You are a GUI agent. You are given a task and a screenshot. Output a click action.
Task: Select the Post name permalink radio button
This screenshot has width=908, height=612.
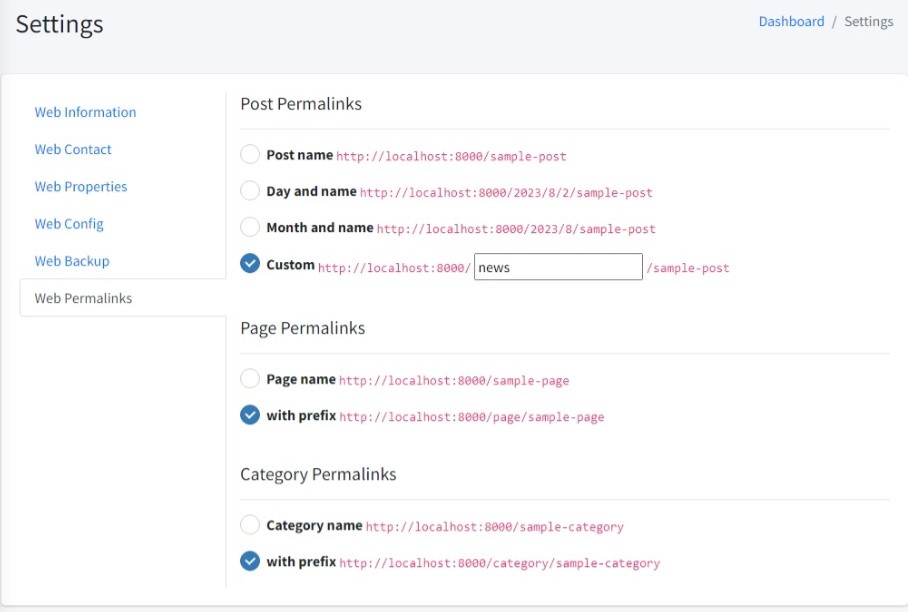(250, 155)
